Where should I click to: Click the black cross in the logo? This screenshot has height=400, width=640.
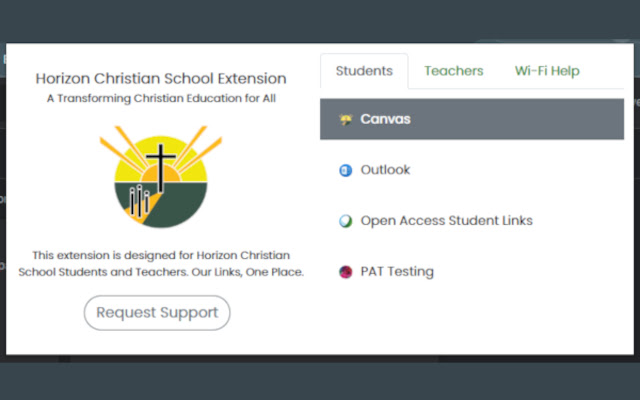(x=160, y=165)
